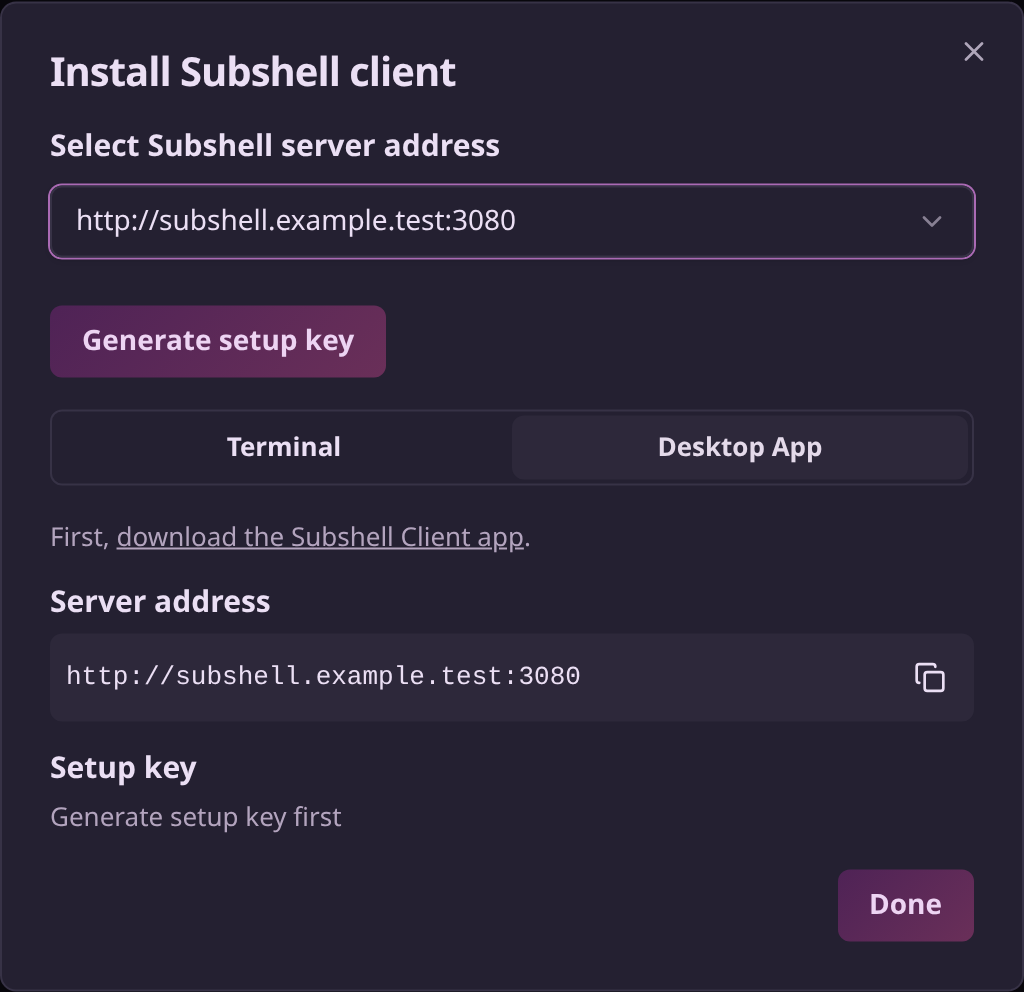Switch to the Desktop App tab

(740, 447)
